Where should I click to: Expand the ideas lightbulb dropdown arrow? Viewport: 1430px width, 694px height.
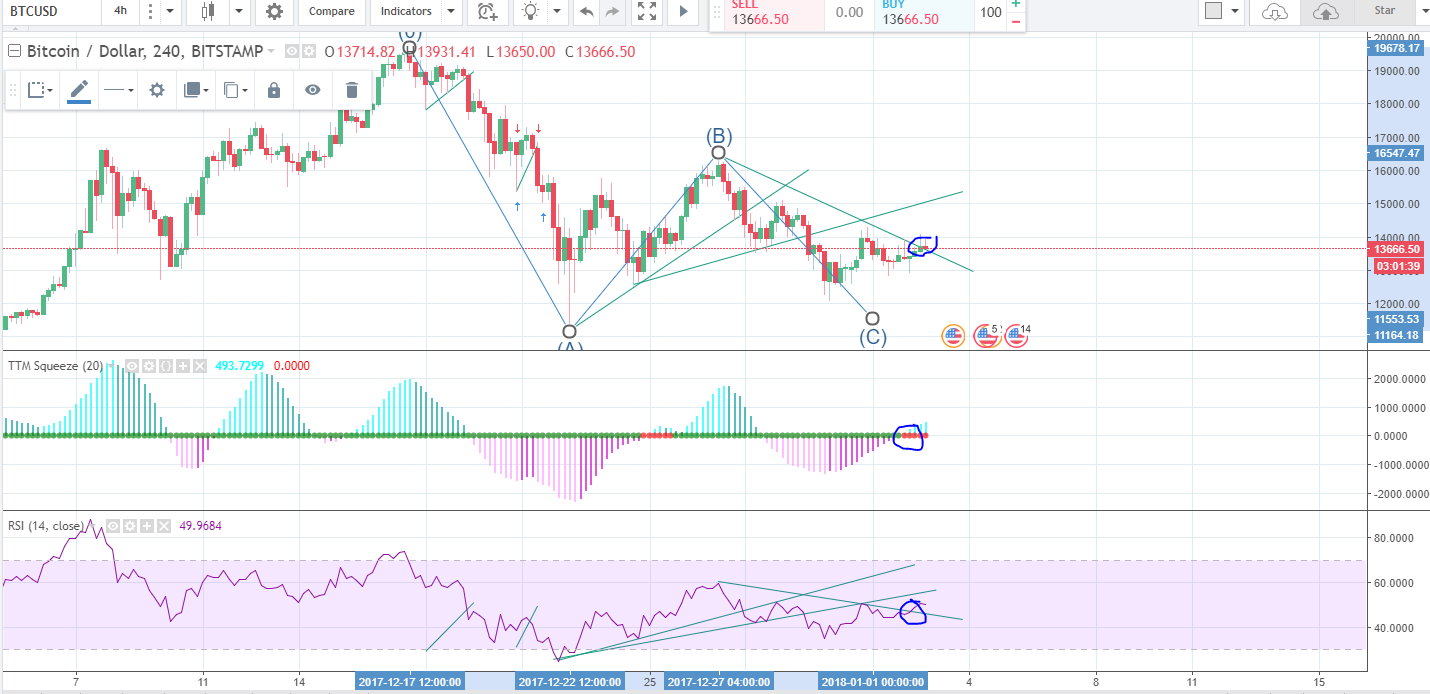(x=559, y=11)
